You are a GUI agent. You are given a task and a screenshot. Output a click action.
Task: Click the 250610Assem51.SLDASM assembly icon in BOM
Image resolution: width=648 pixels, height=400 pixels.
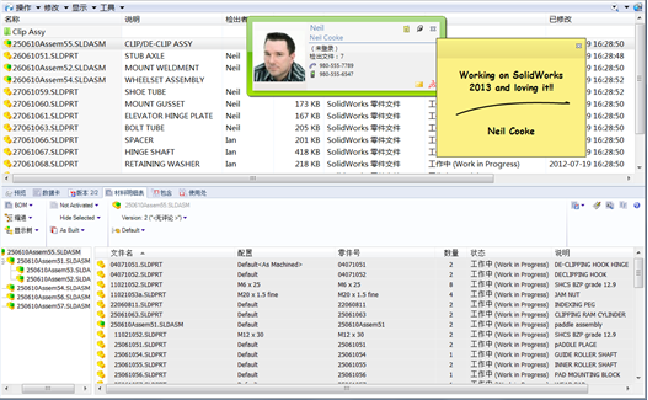point(101,325)
